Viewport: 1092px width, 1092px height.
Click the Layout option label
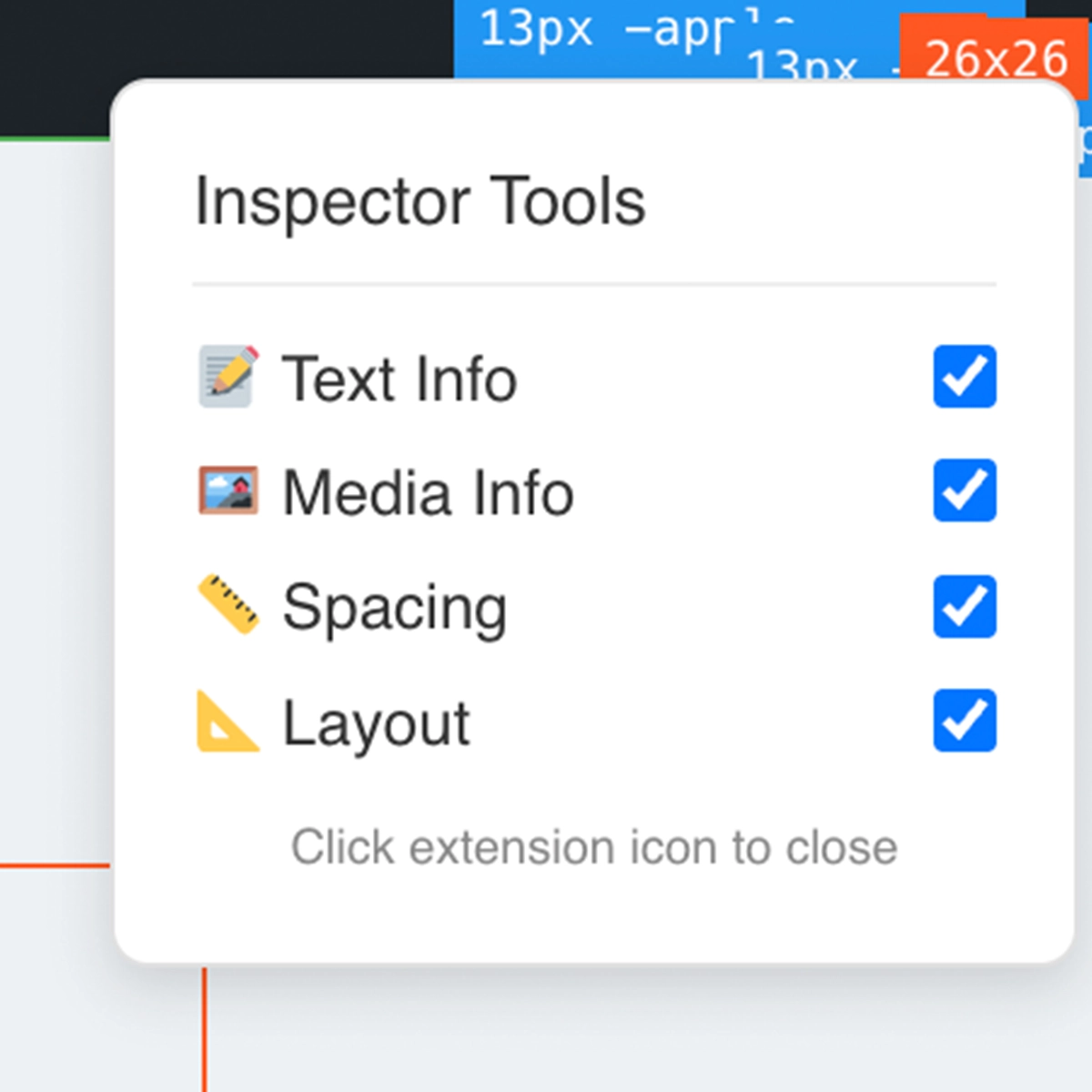point(376,723)
